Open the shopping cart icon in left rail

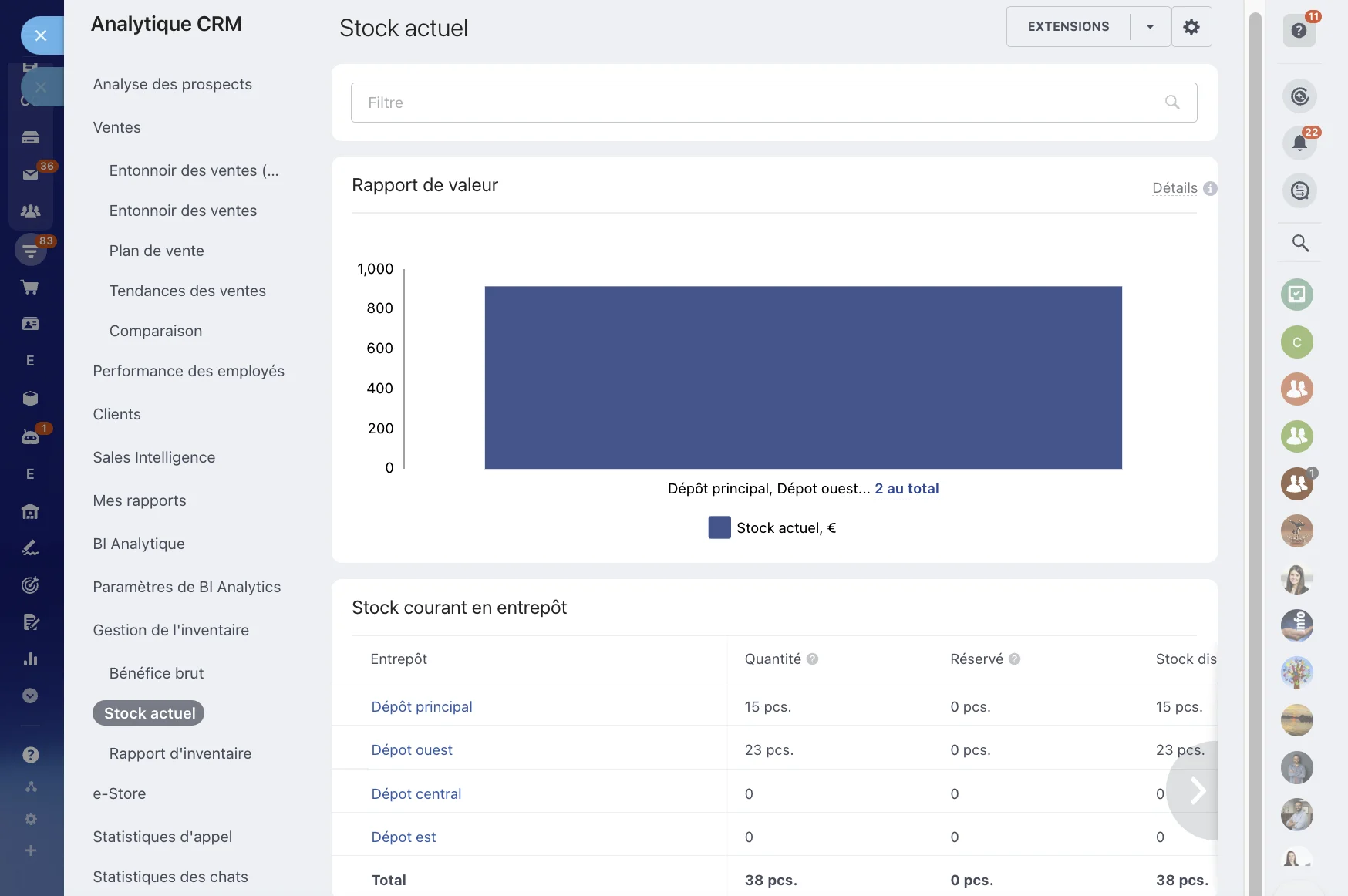tap(30, 288)
